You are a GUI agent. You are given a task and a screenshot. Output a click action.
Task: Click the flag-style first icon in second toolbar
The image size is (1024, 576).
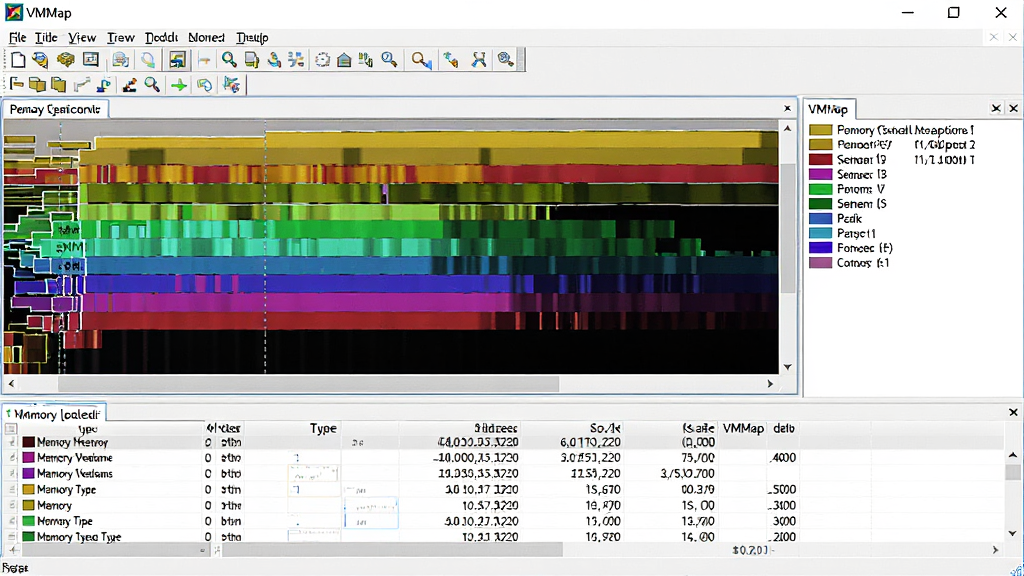(17, 84)
